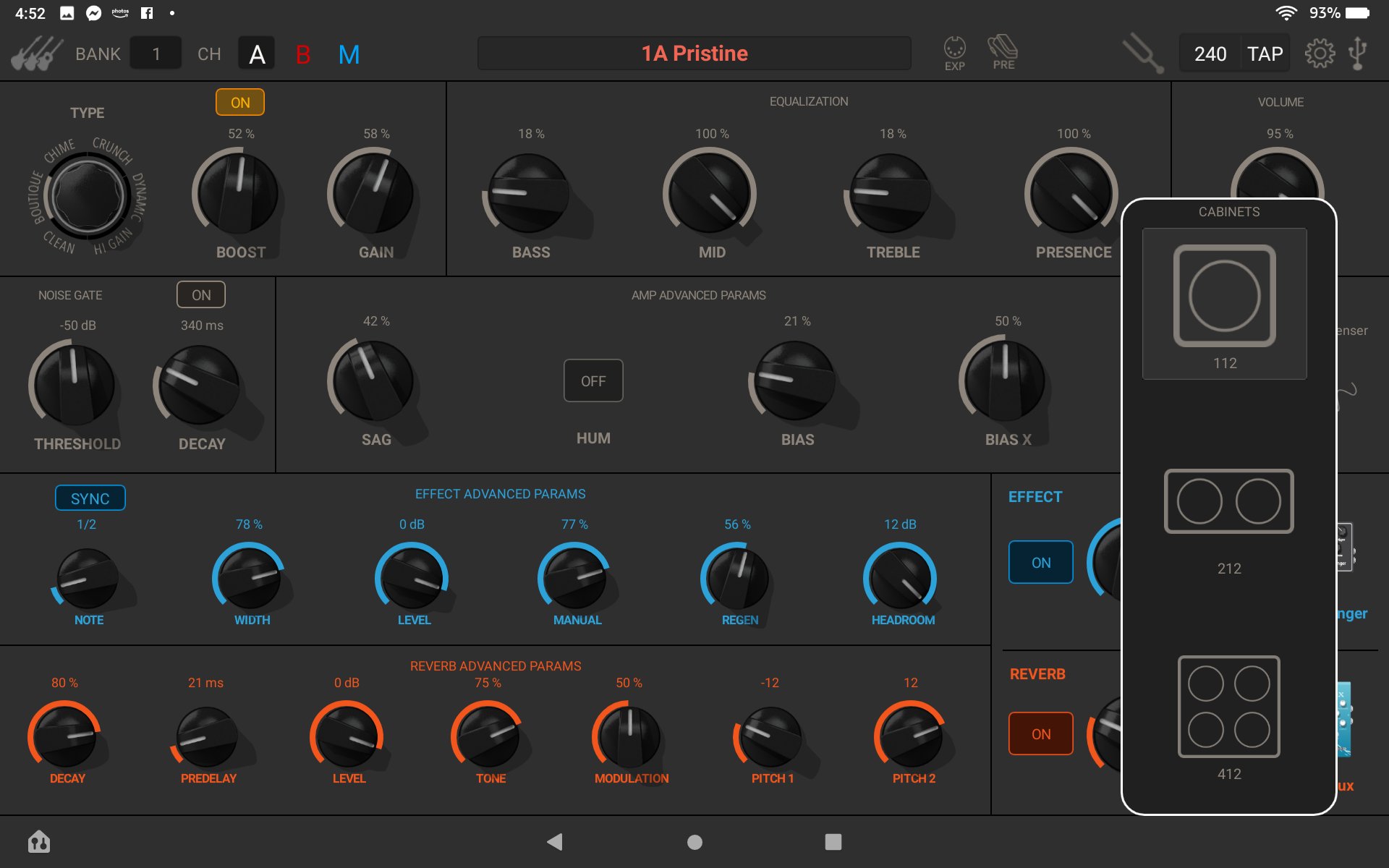
Task: Turn on the HUM switch
Action: point(593,380)
